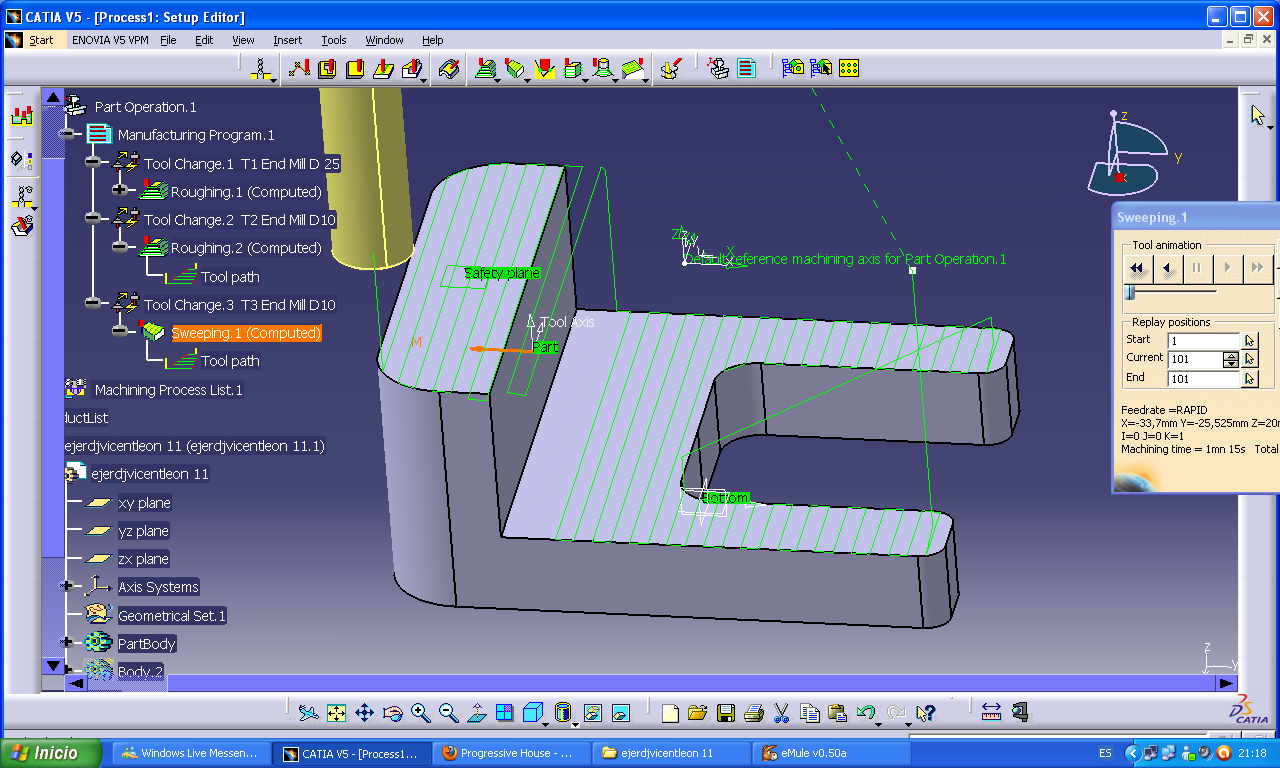1280x768 pixels.
Task: Create a New document icon
Action: (670, 713)
